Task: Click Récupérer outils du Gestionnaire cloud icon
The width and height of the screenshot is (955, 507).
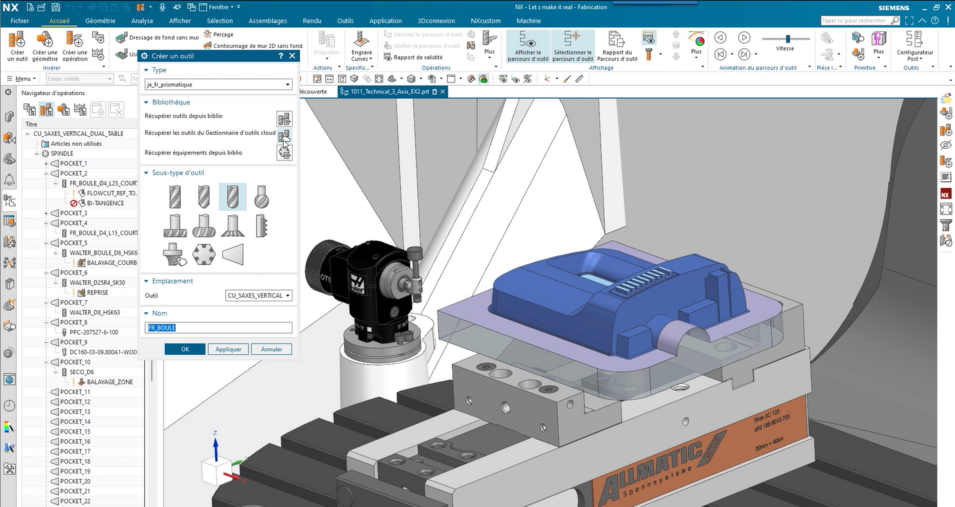Action: 284,135
